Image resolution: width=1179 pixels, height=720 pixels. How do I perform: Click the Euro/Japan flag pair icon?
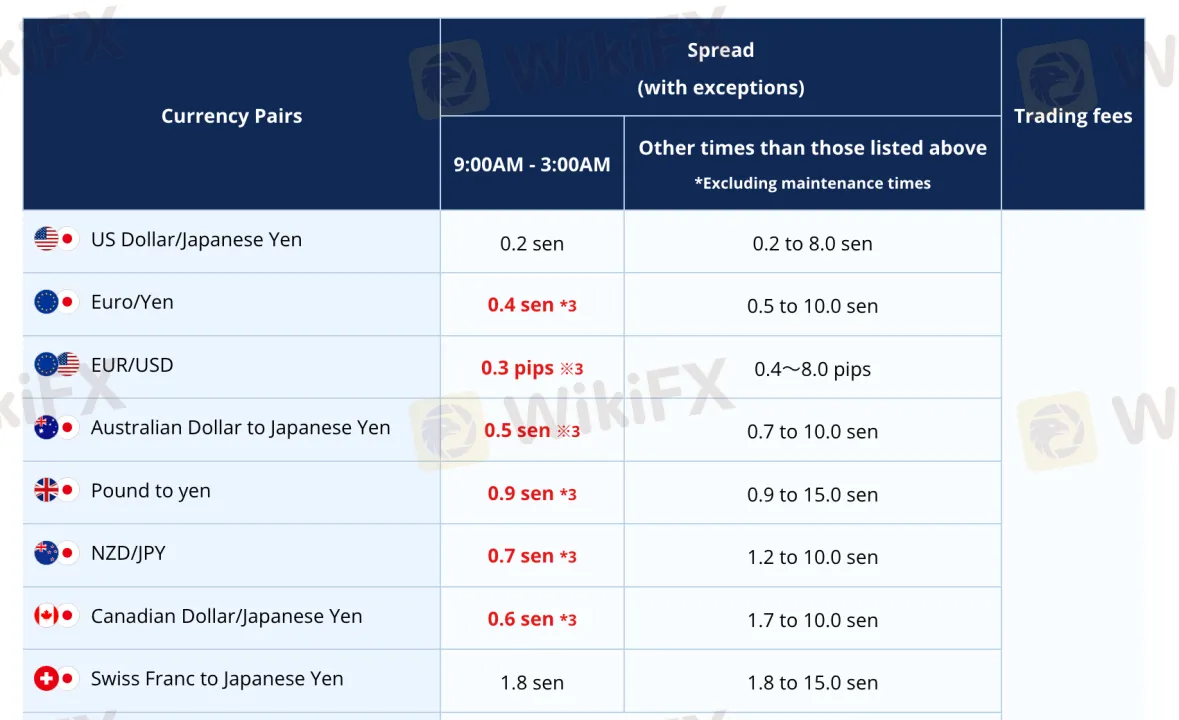(56, 302)
